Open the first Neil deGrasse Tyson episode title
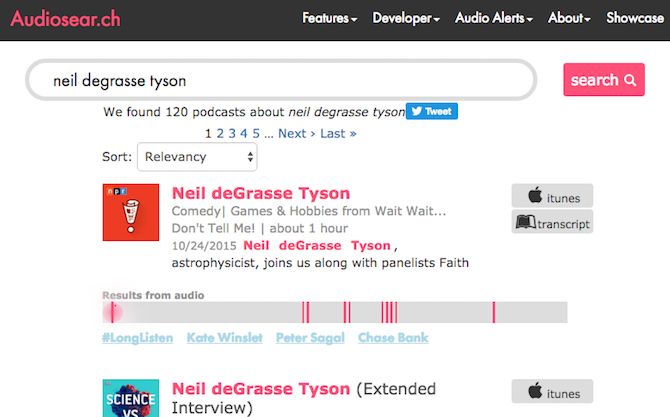The image size is (670, 417). coord(261,193)
